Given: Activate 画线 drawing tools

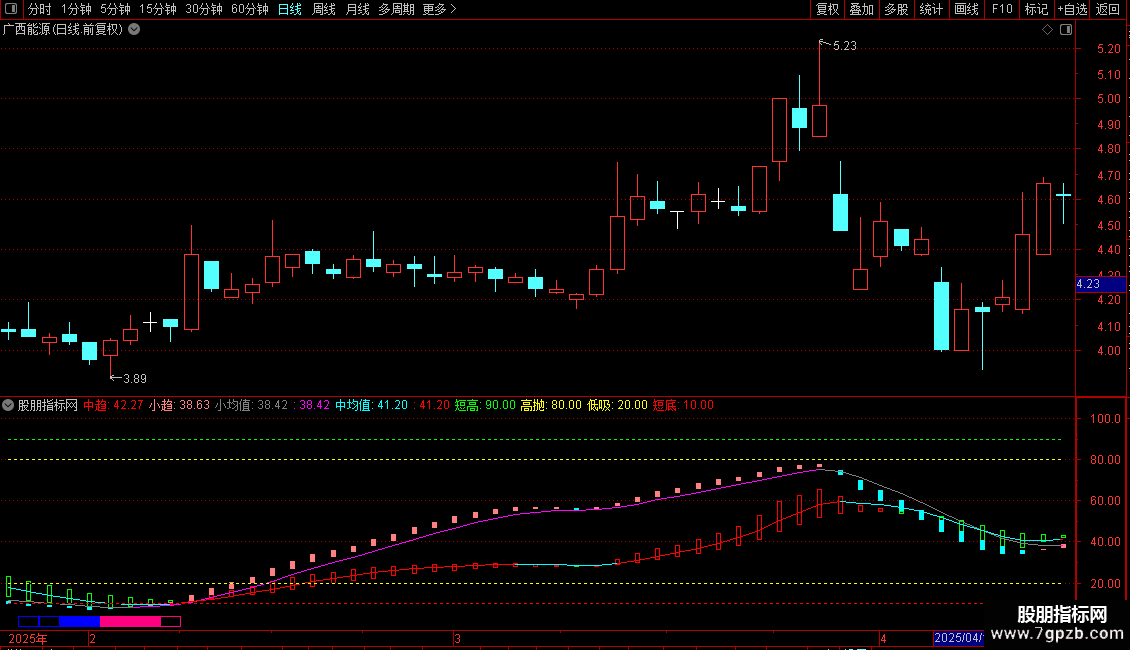Looking at the screenshot, I should coord(966,9).
